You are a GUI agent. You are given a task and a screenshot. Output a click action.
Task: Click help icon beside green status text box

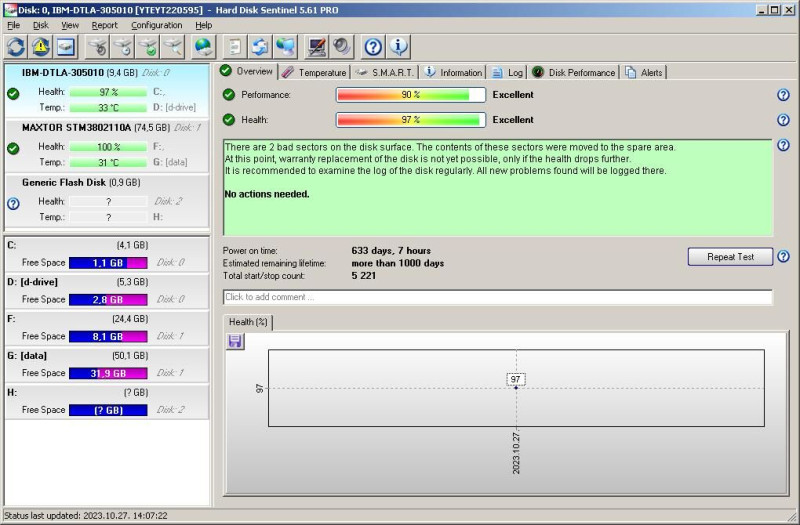pyautogui.click(x=783, y=145)
